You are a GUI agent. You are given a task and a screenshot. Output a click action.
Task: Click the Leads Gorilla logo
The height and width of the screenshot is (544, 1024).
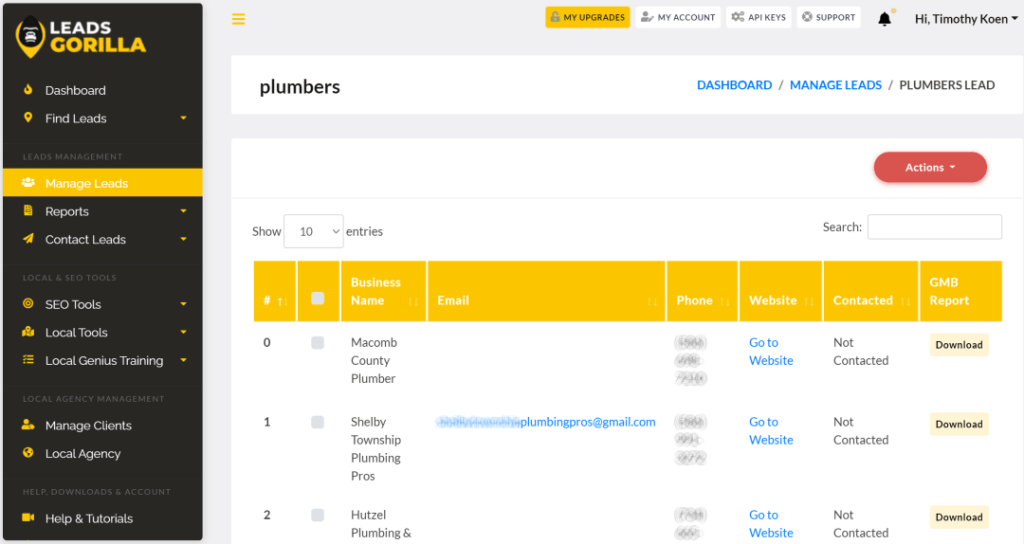click(80, 37)
